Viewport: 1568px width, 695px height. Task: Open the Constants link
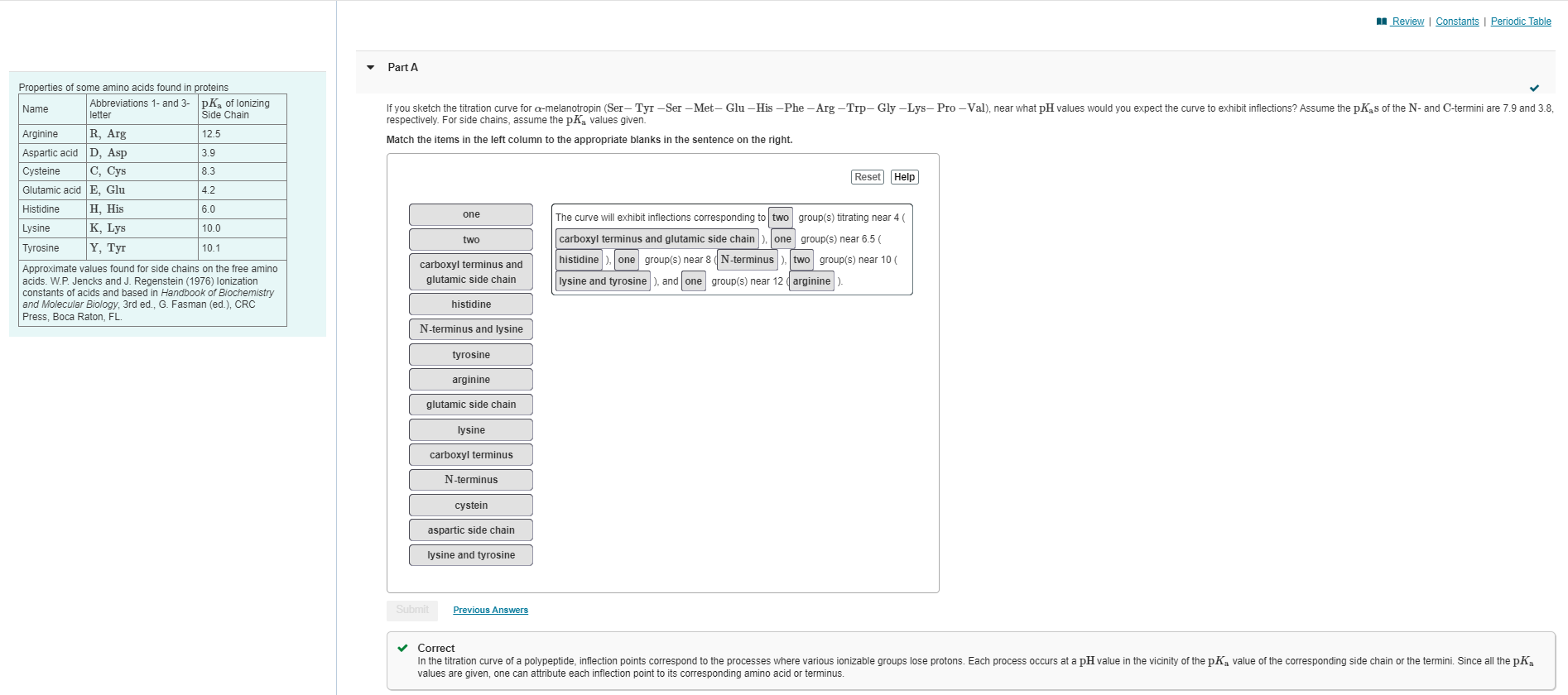tap(1457, 22)
